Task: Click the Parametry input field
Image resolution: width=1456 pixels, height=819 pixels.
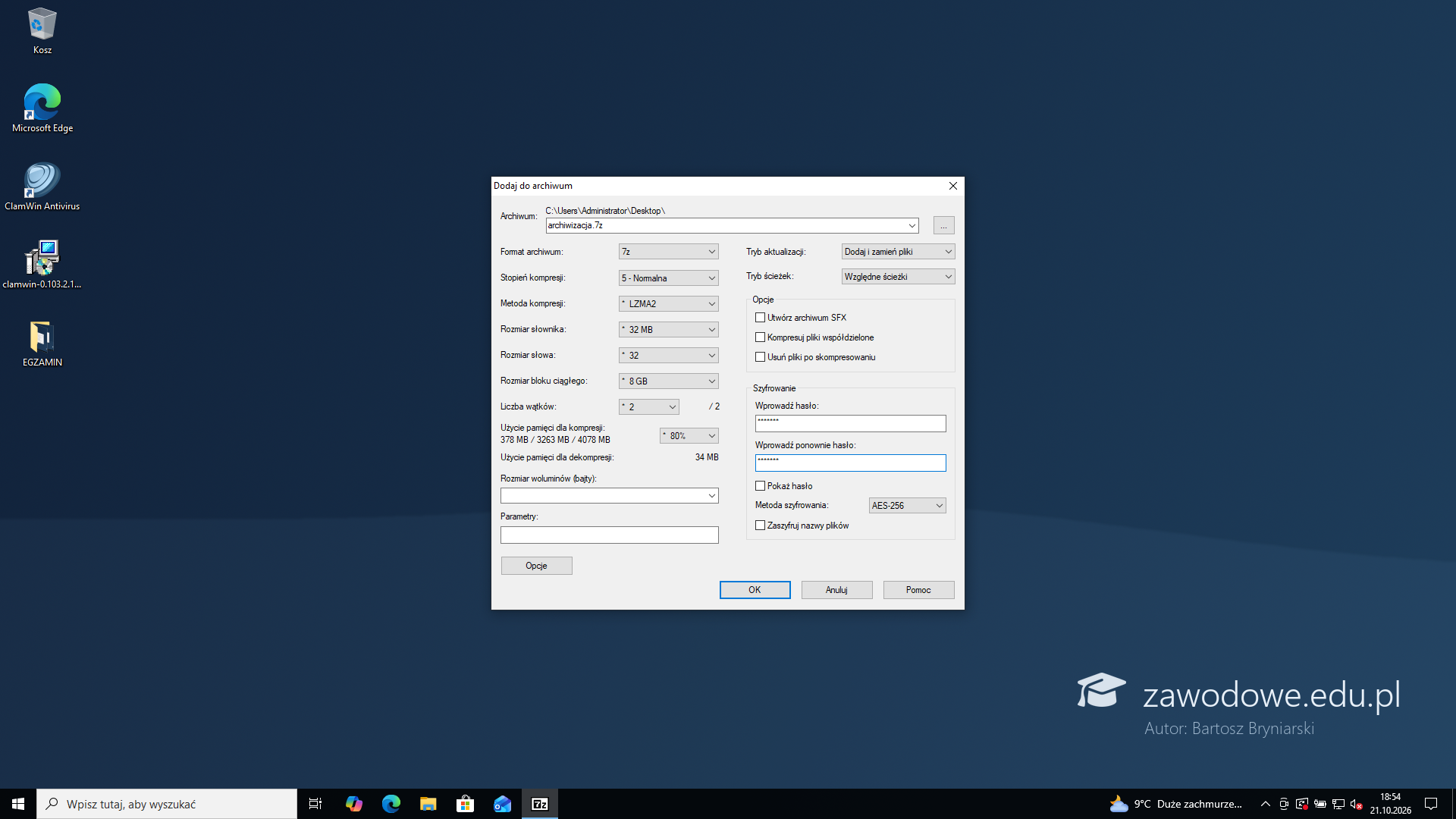Action: point(609,535)
